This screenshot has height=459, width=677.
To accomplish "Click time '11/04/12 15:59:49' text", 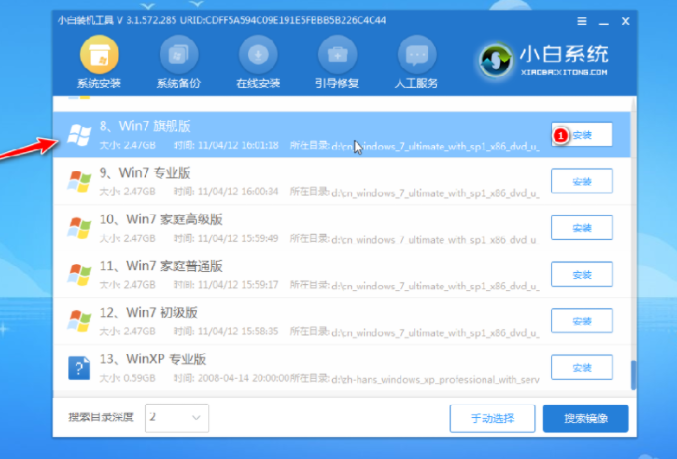I will [238, 238].
